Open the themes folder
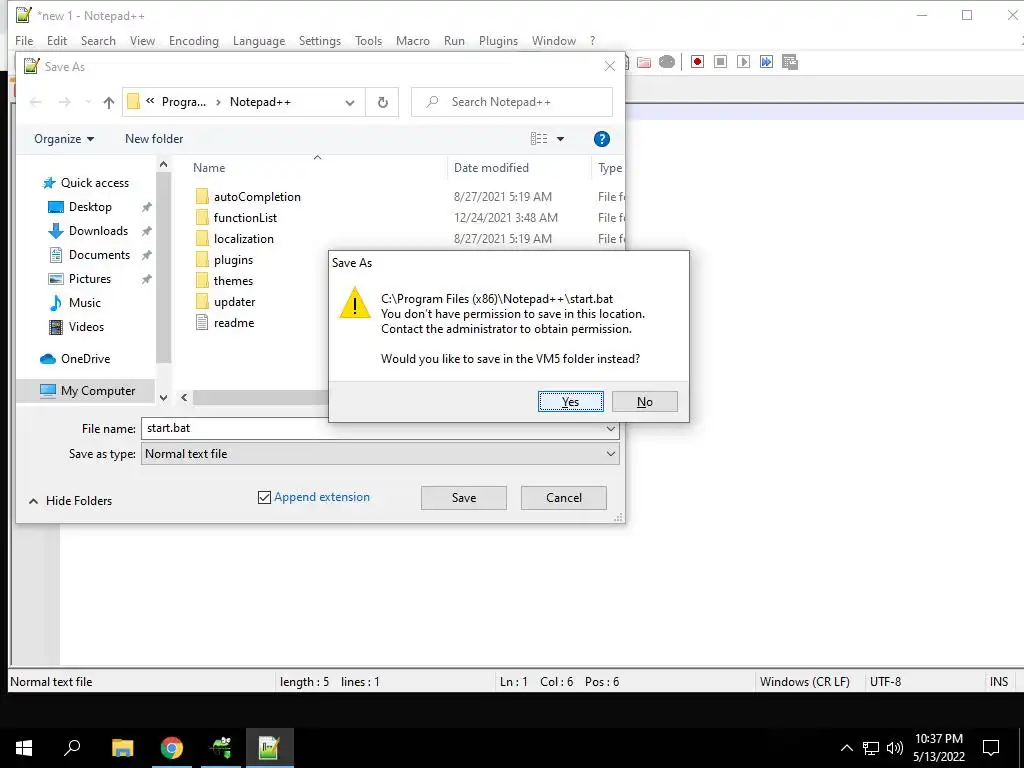Image resolution: width=1024 pixels, height=768 pixels. click(232, 280)
